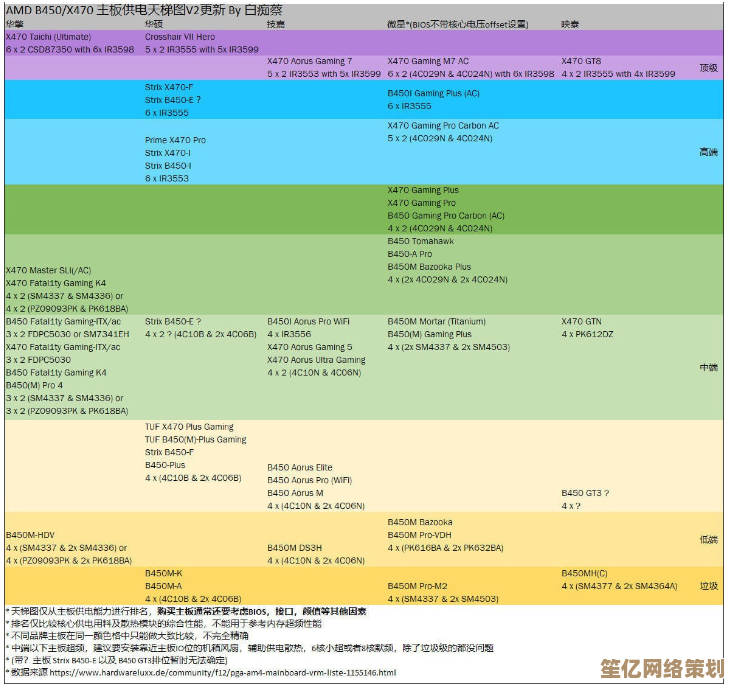Click the X470 Aorus Gaming 7 entry
Screen dimensions: 731x687
point(310,61)
